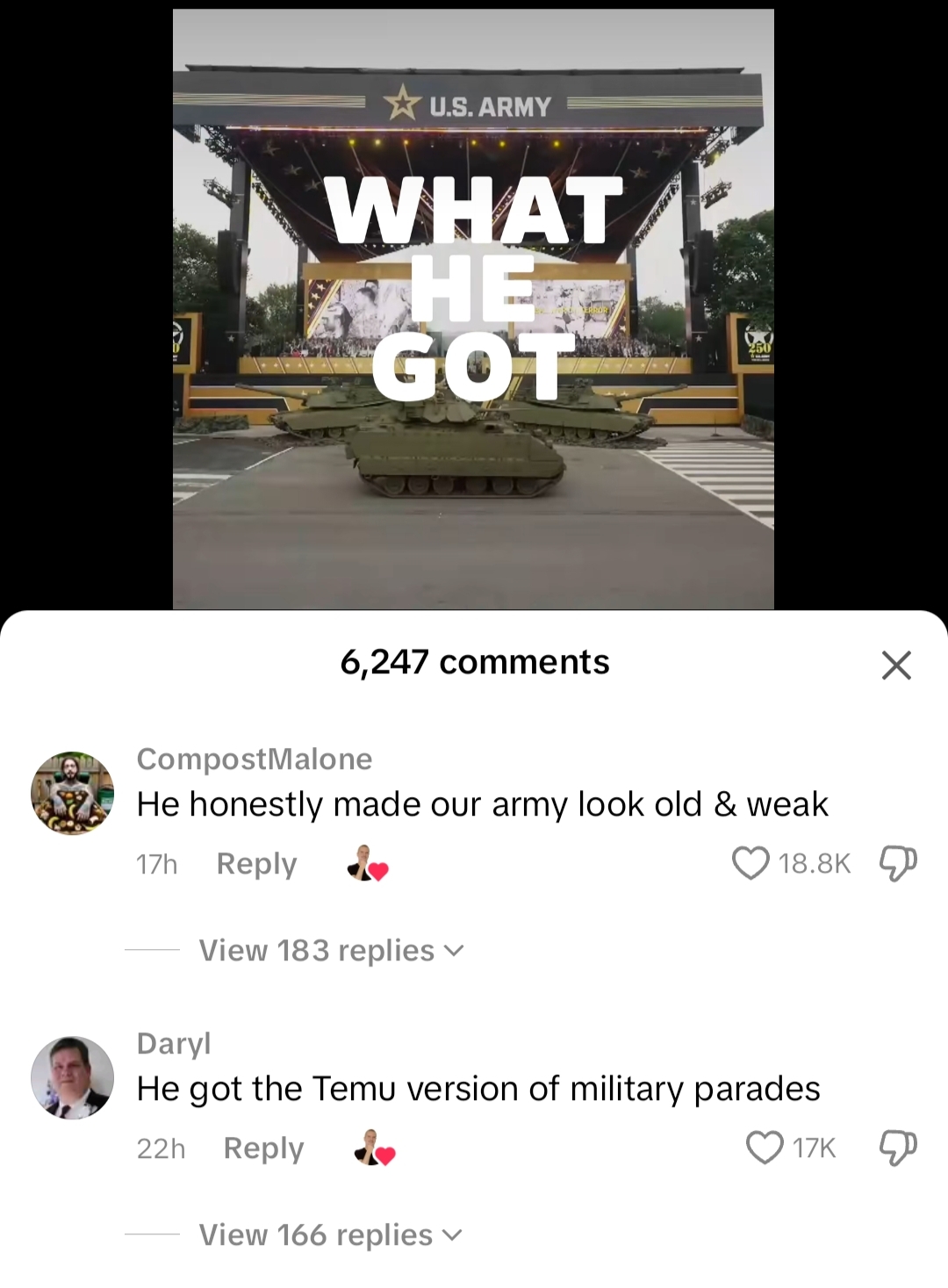Reply to CompostMalone's comment
Viewport: 948px width, 1288px height.
256,864
